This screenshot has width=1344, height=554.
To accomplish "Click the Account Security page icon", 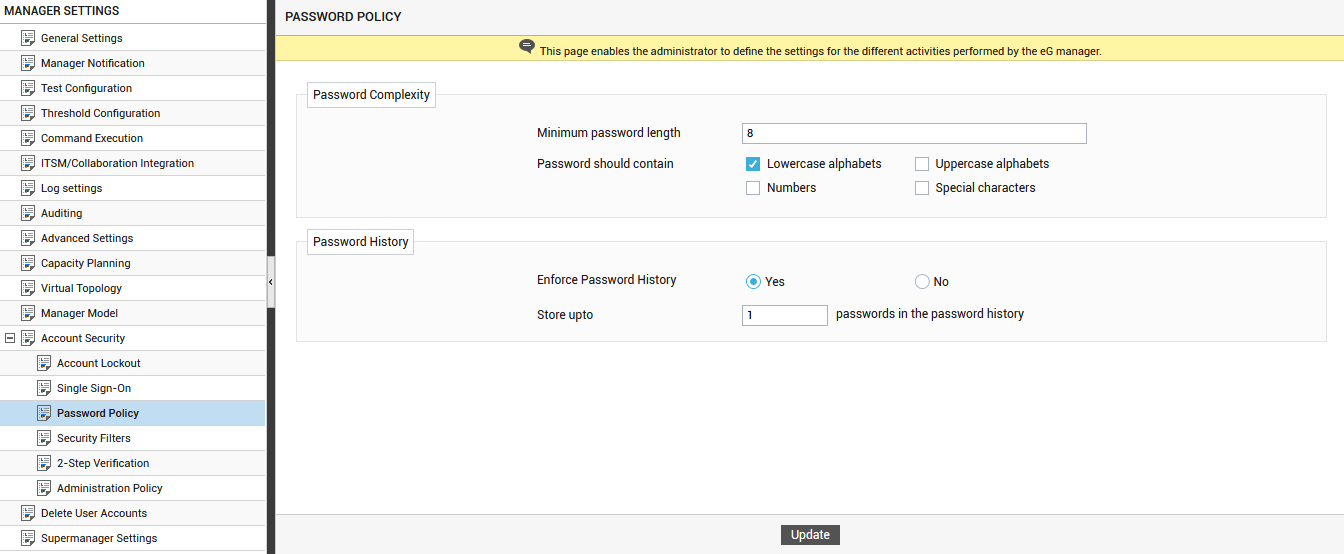I will (x=28, y=338).
